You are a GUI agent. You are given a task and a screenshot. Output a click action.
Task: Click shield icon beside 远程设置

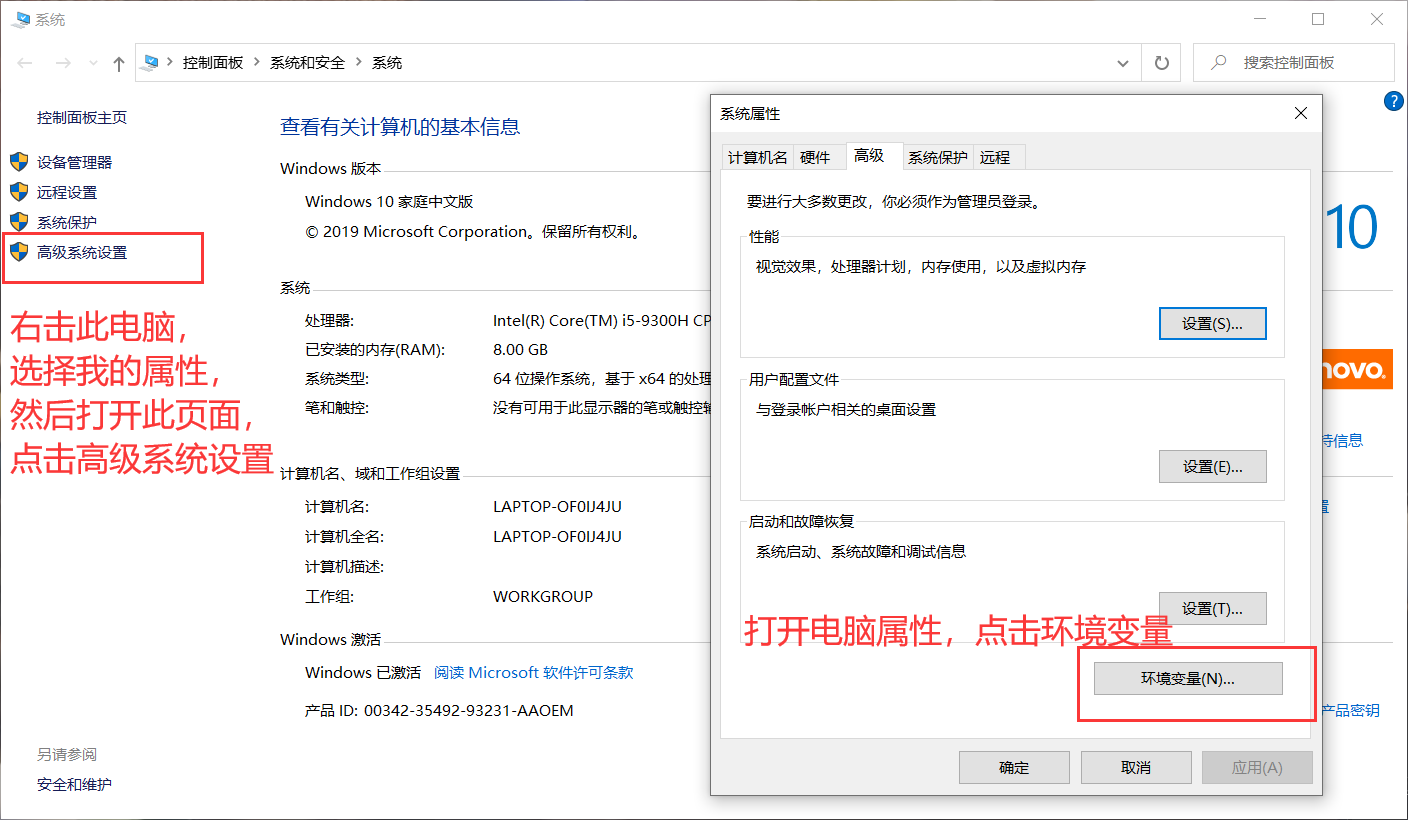point(19,191)
